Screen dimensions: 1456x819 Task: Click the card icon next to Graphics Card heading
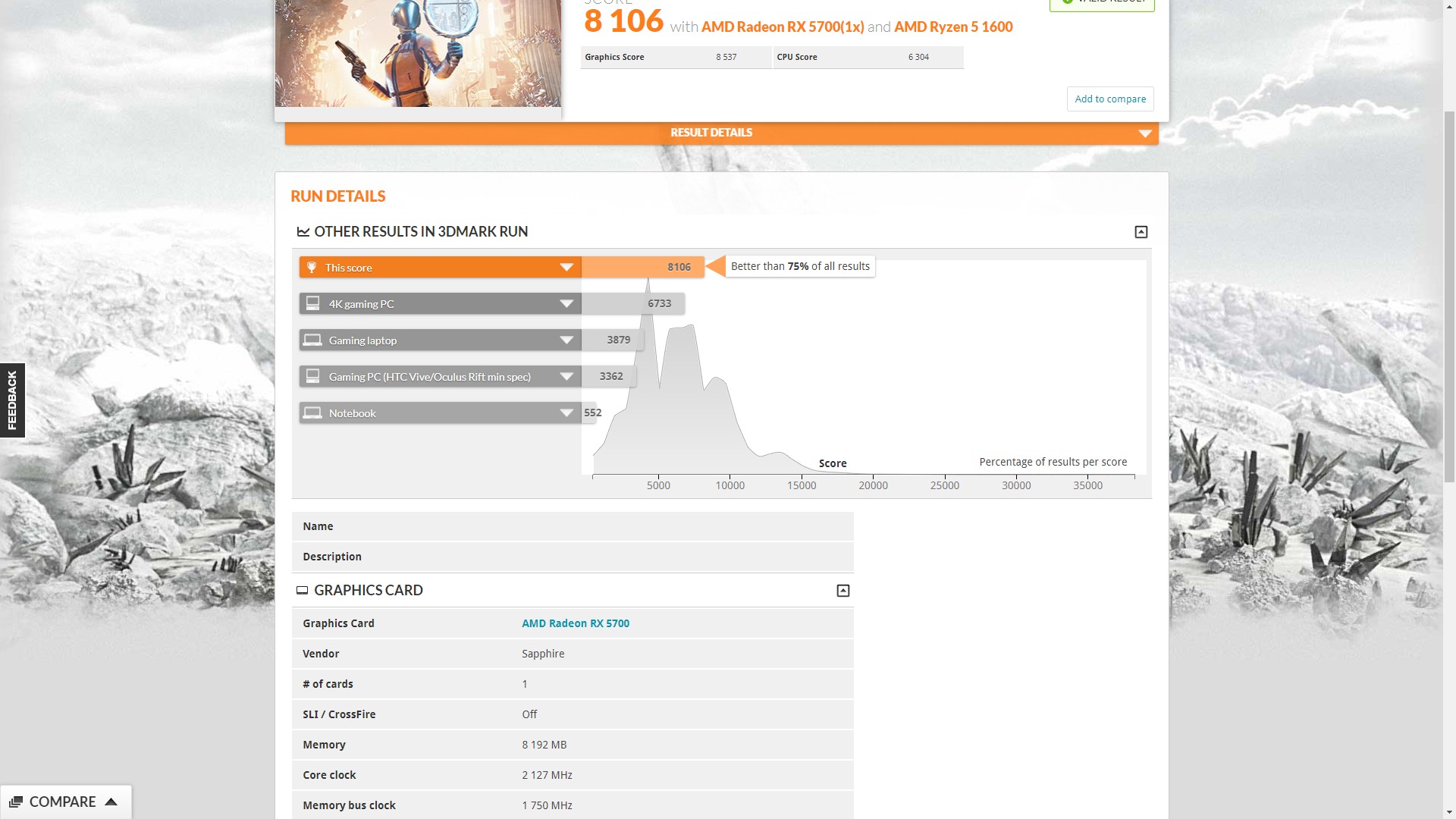302,590
